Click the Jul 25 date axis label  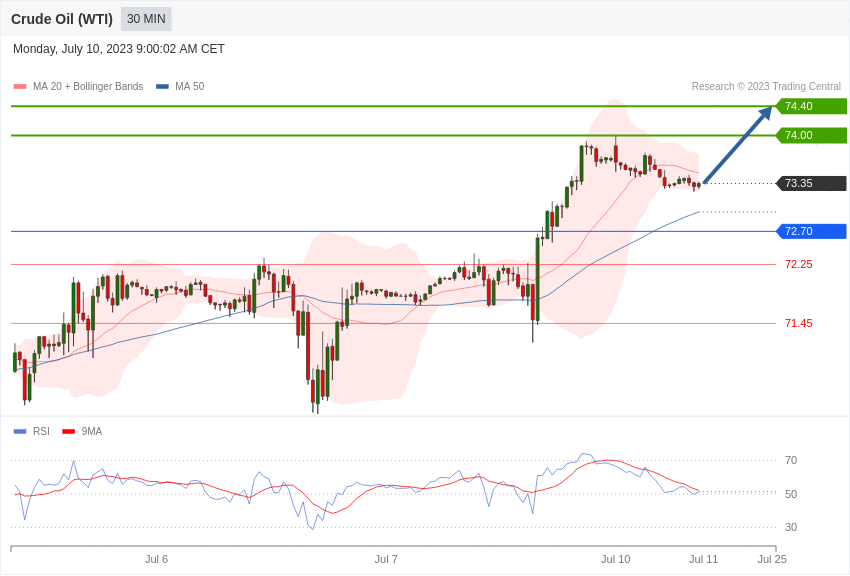pos(772,559)
